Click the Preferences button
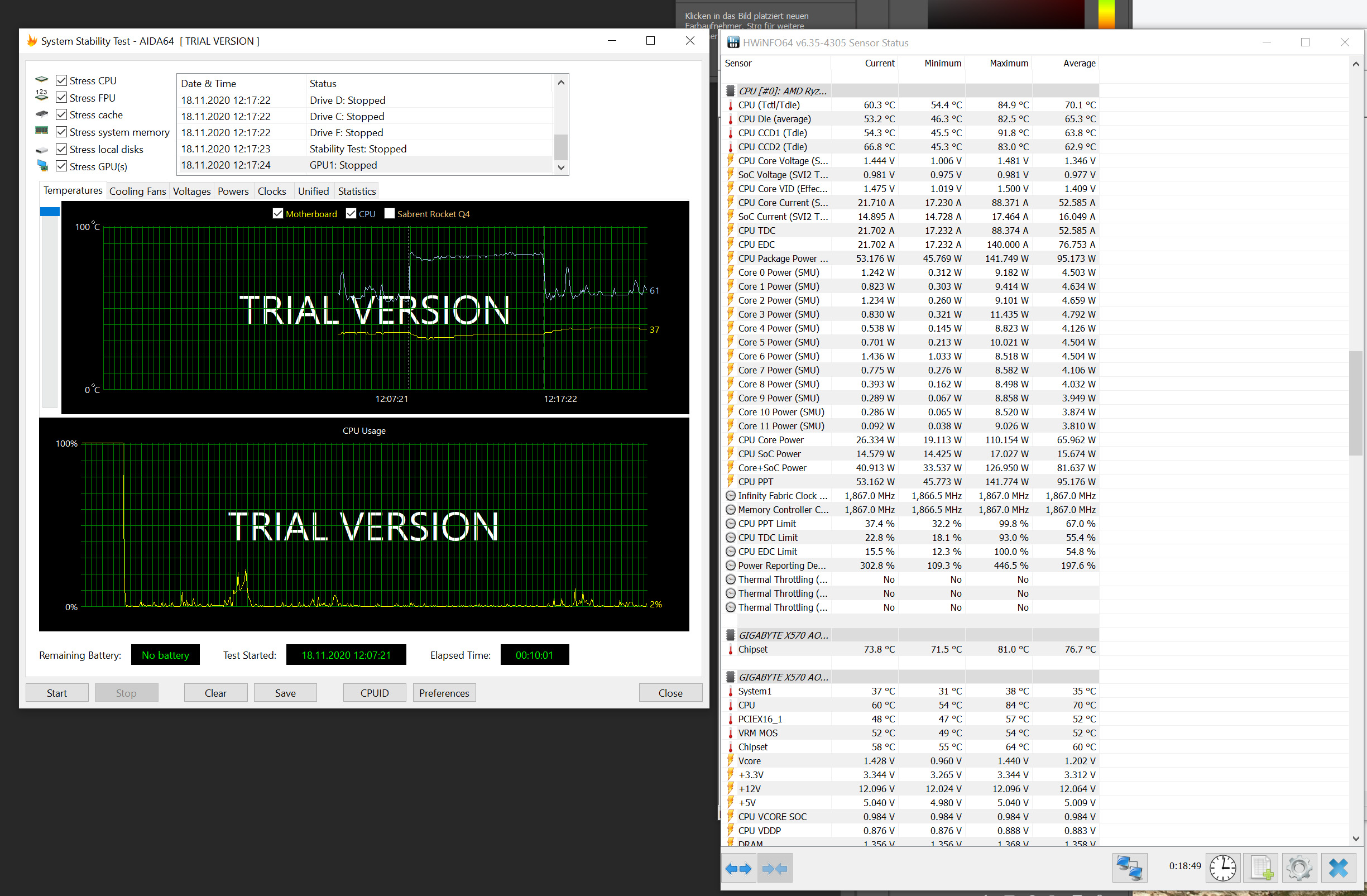Viewport: 1367px width, 896px height. (x=444, y=693)
